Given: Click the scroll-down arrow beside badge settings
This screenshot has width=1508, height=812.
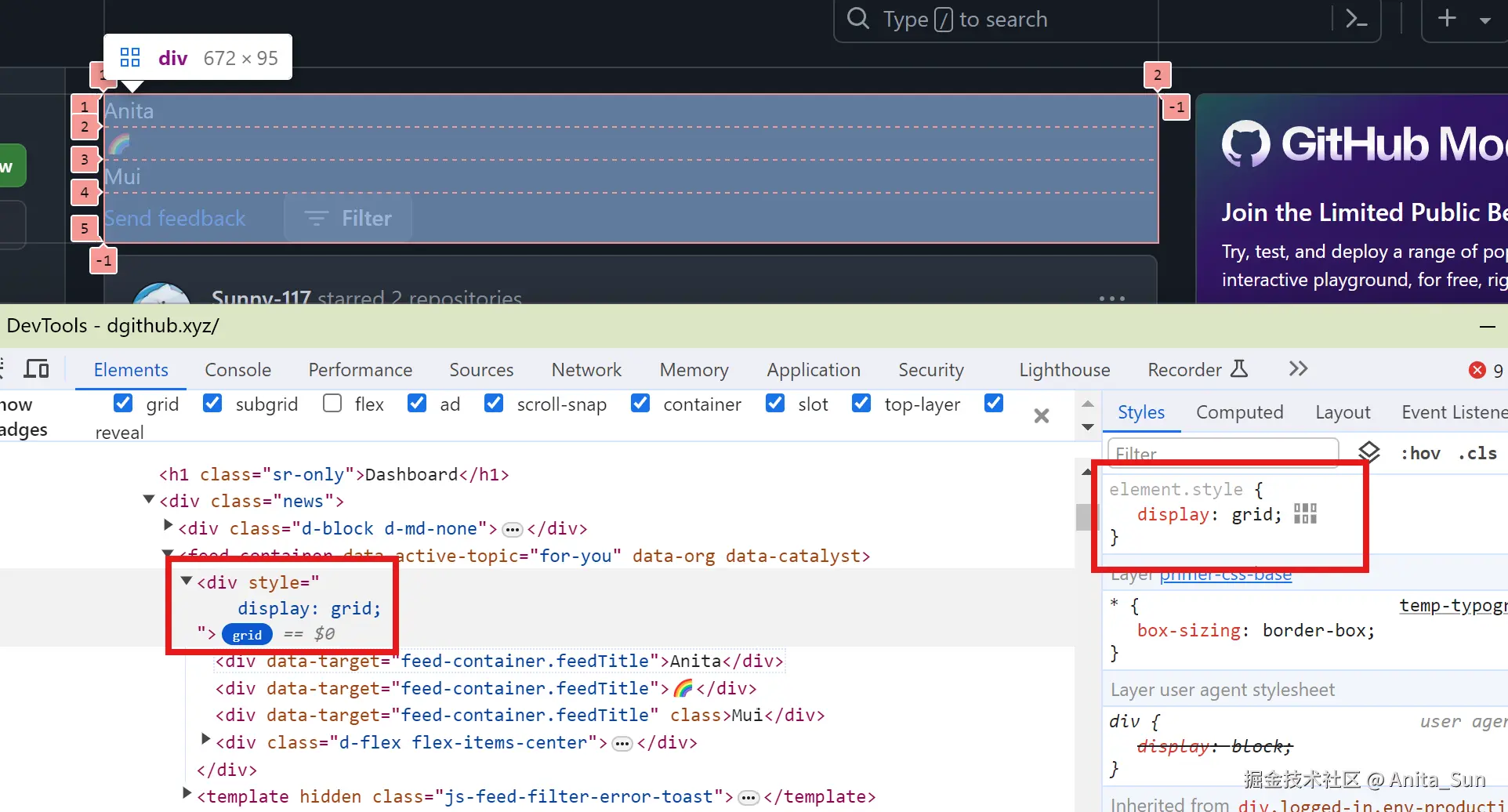Looking at the screenshot, I should [x=1088, y=427].
